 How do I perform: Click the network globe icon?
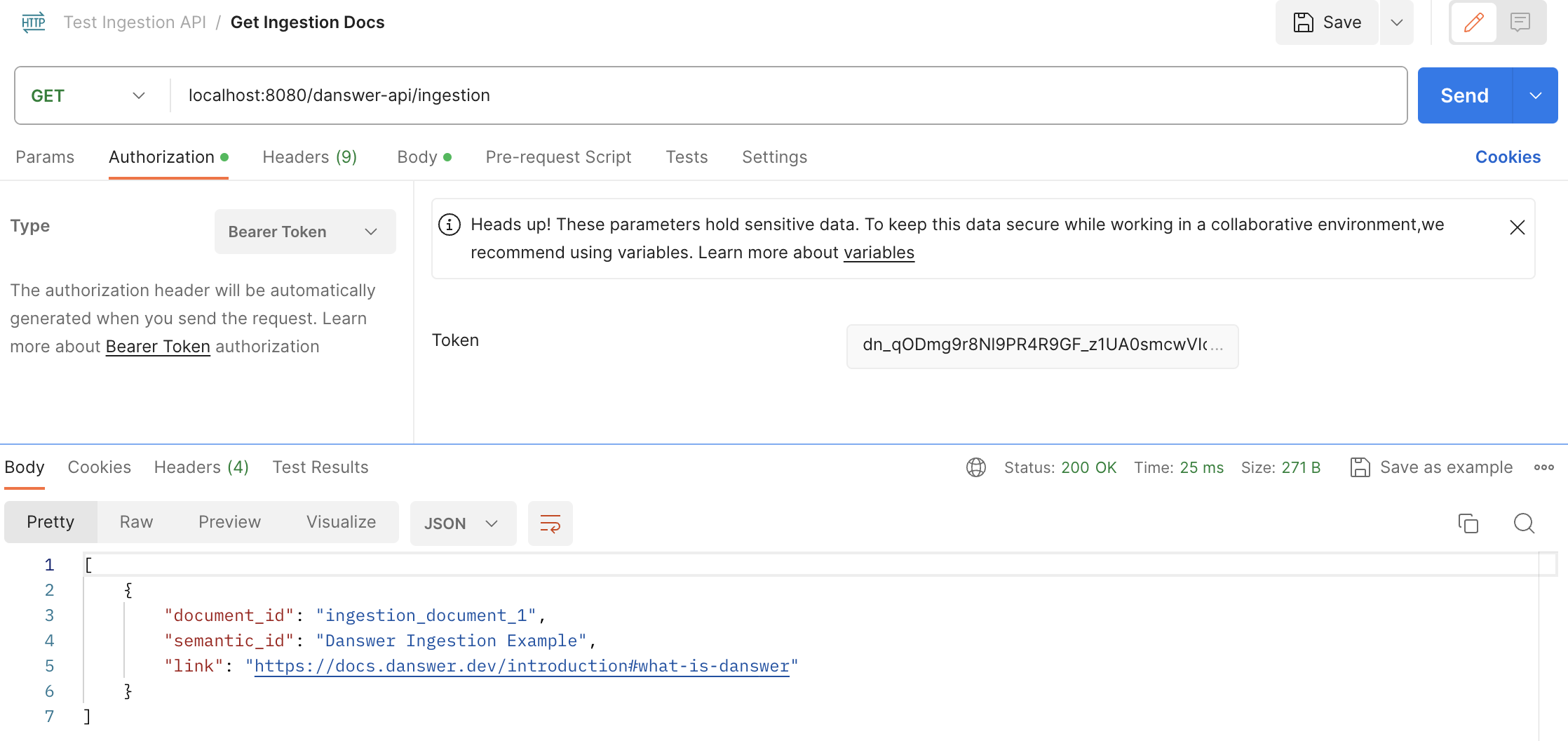(x=975, y=467)
